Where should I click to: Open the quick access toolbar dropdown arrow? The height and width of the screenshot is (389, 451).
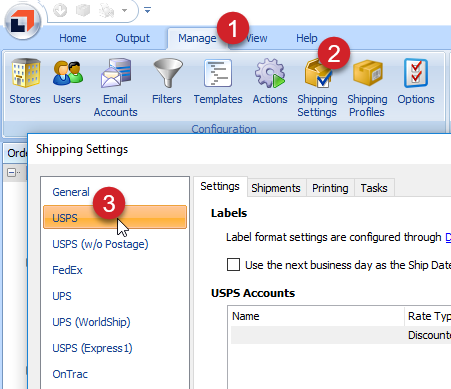pyautogui.click(x=124, y=11)
